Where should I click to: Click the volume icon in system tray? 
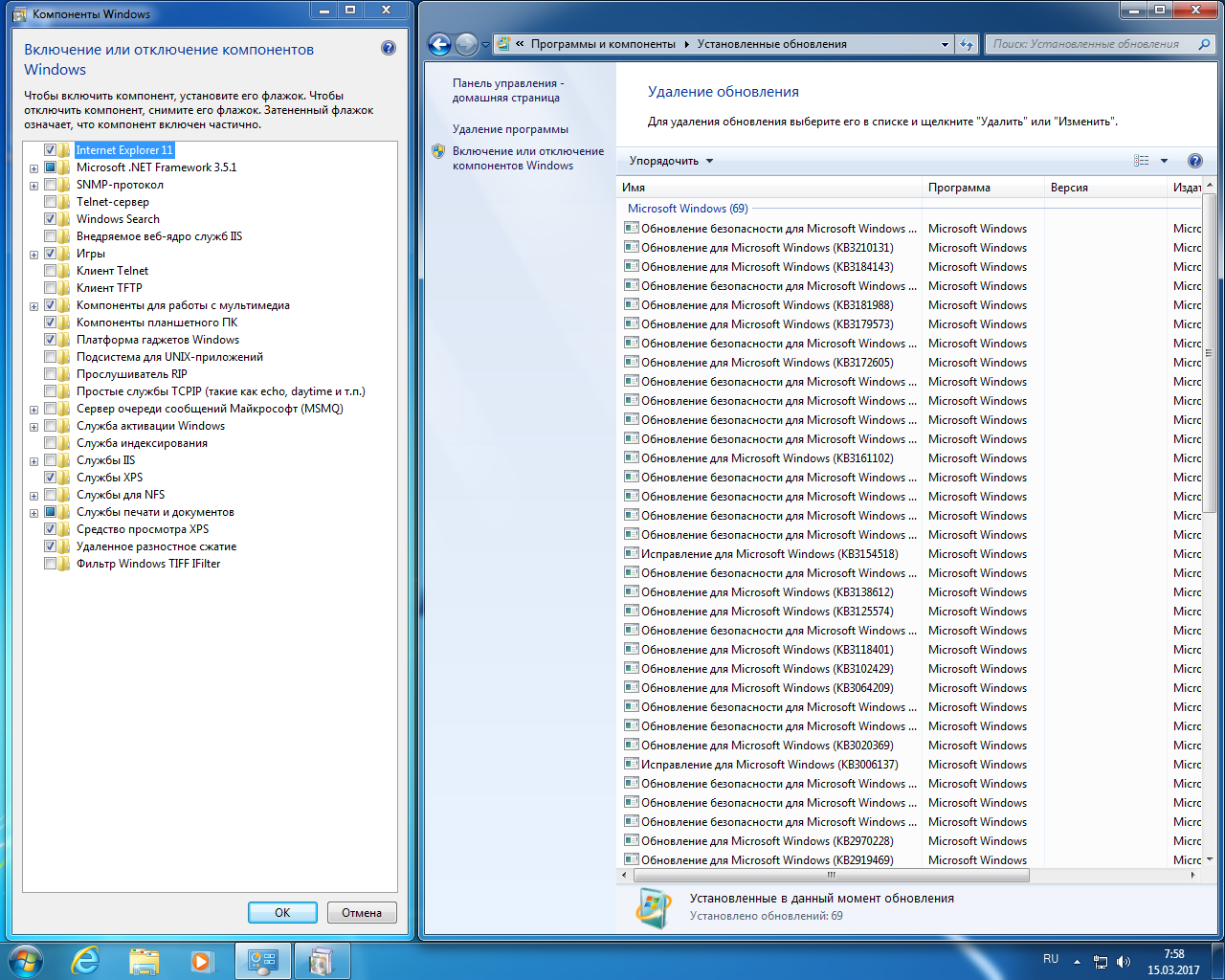tap(1124, 962)
